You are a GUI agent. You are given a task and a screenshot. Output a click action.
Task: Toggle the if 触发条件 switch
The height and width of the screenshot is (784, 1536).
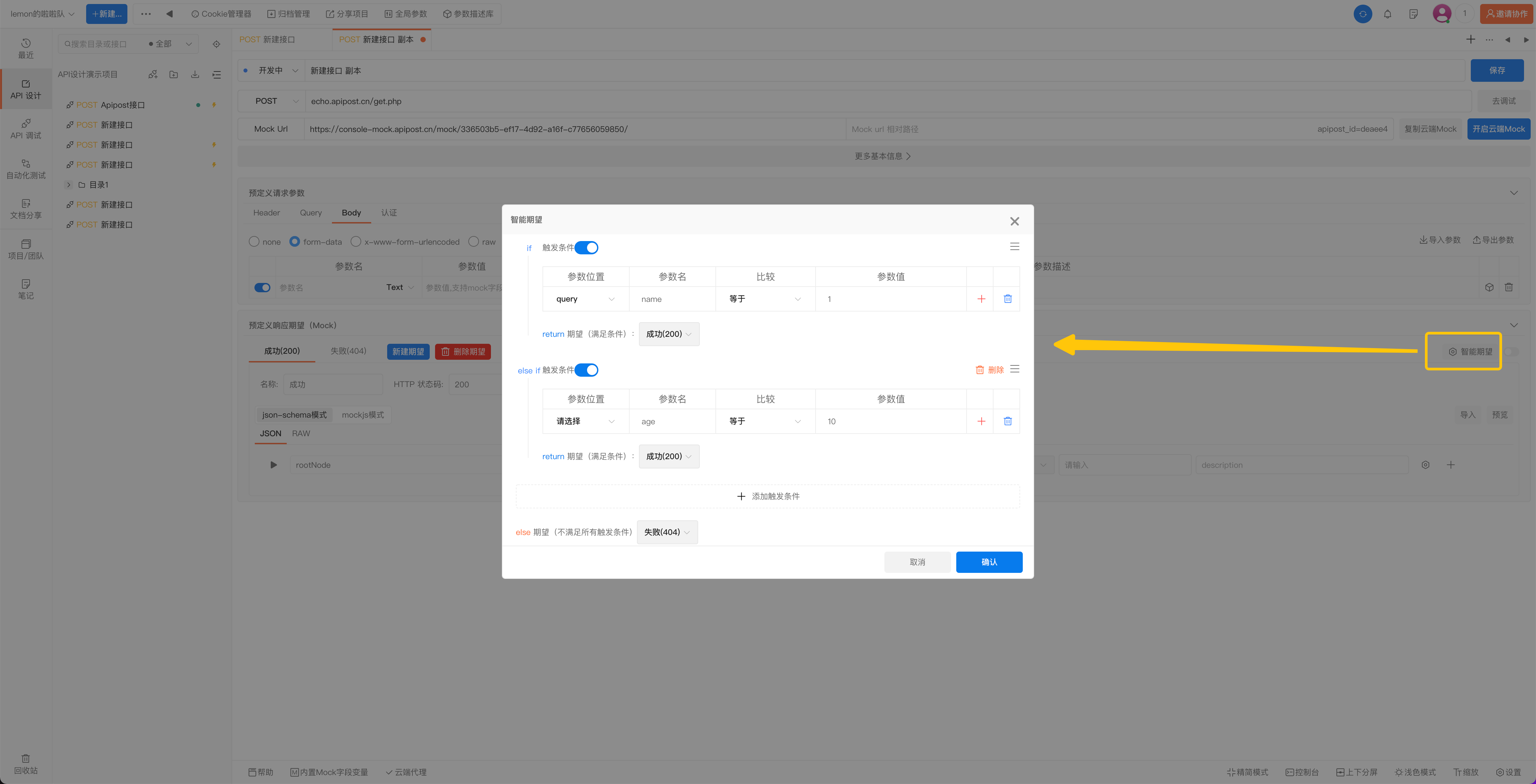[x=586, y=247]
